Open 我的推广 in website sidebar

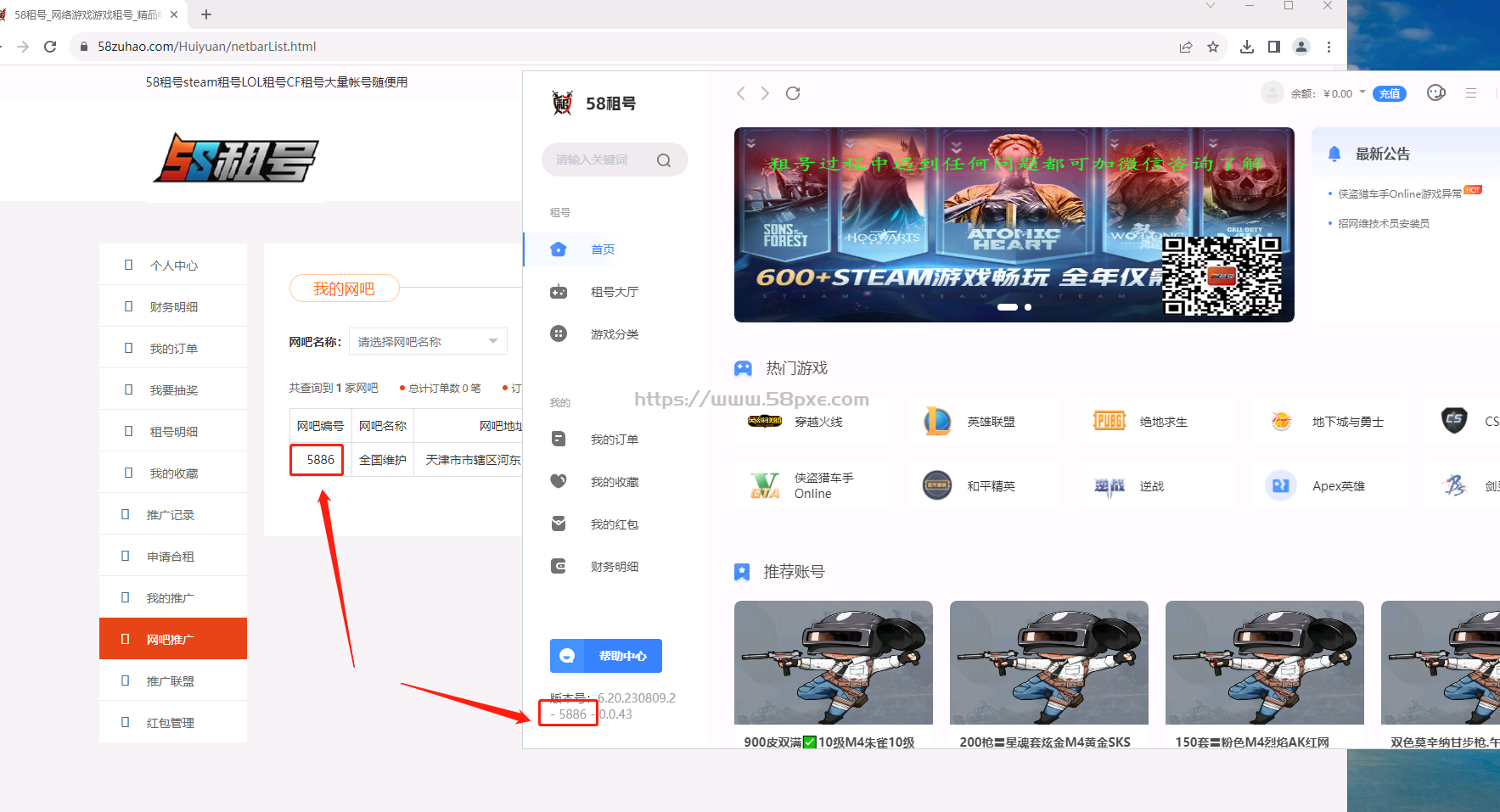[173, 597]
